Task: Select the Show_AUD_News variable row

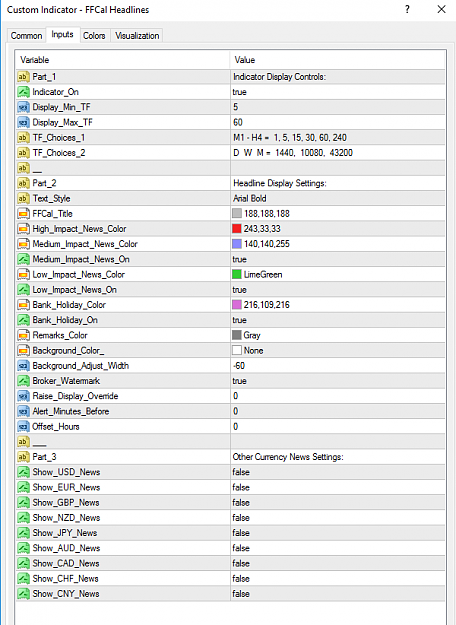Action: [230, 548]
